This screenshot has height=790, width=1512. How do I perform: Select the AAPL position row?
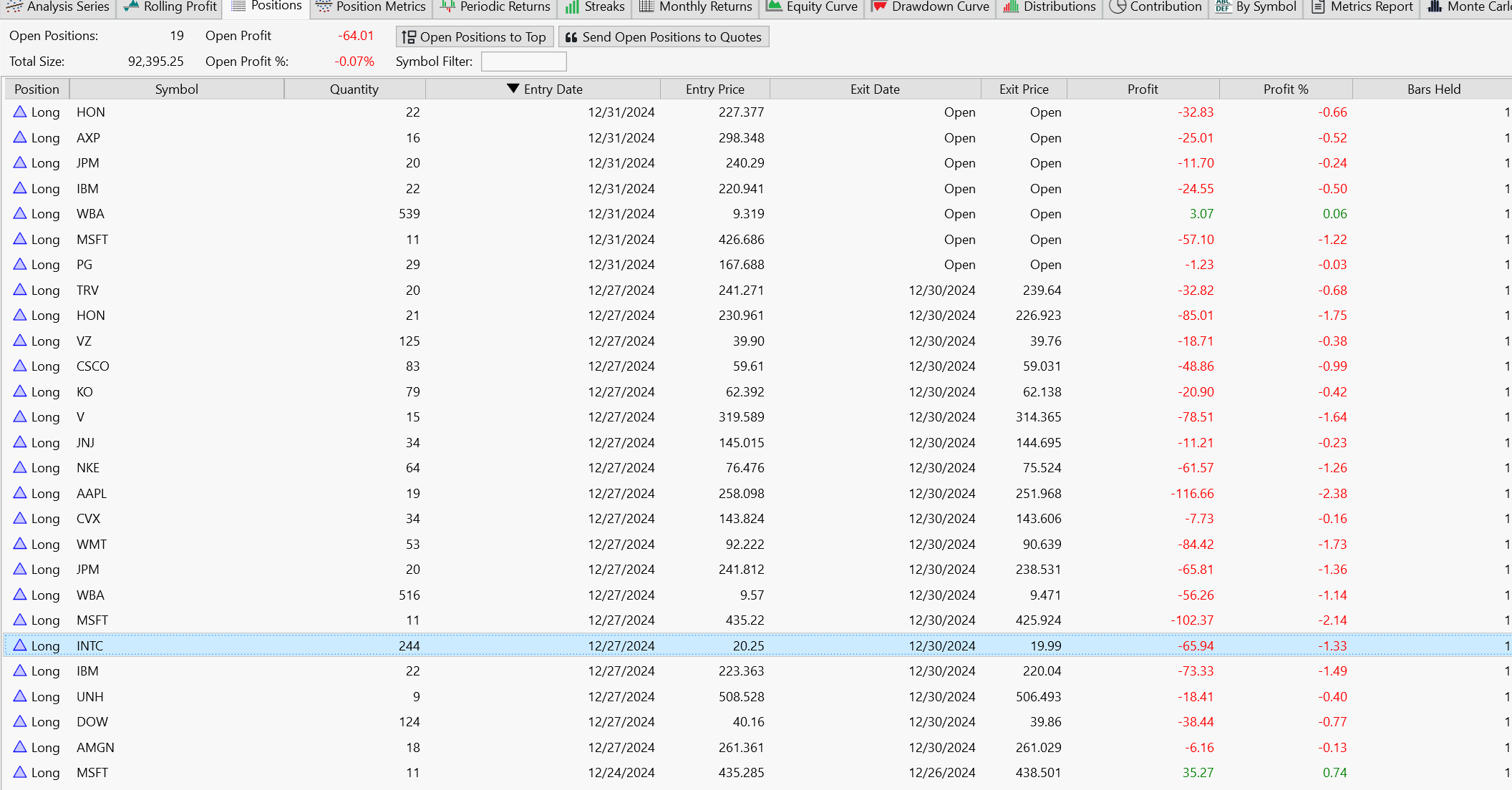pos(92,494)
